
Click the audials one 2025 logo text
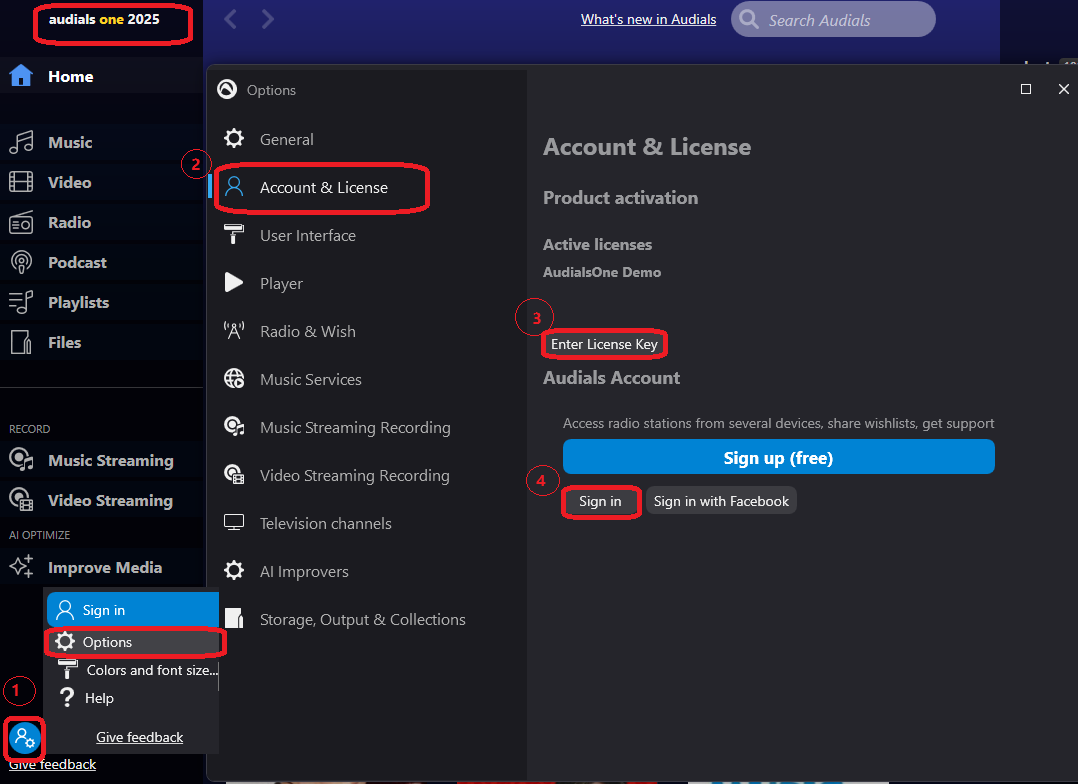click(104, 19)
